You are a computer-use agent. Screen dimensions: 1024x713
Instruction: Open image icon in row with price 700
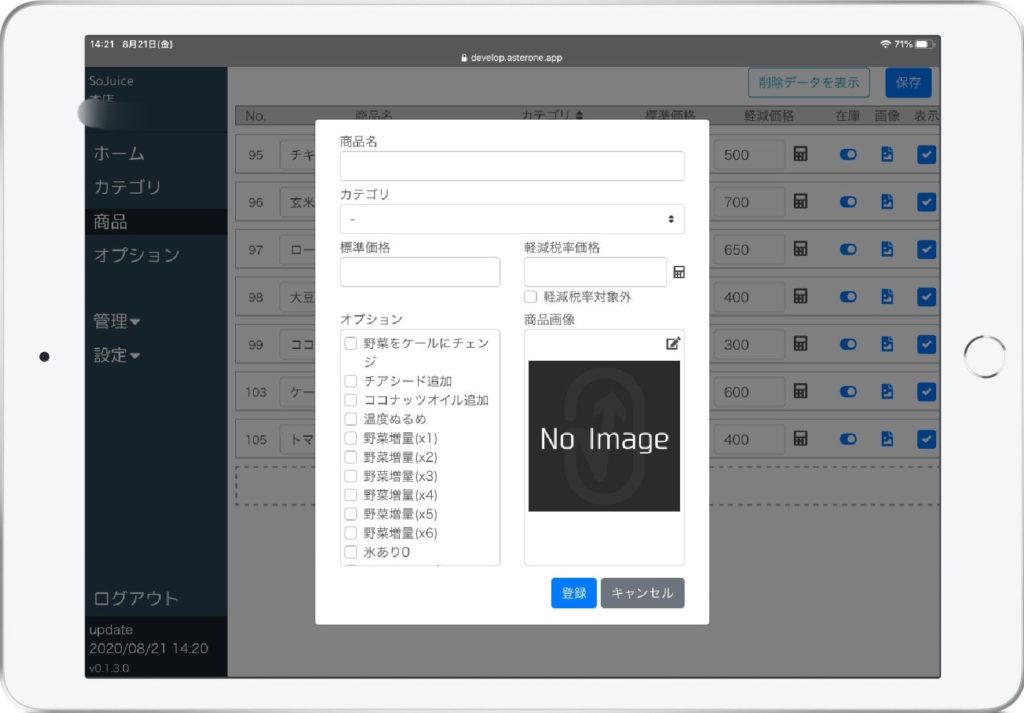tap(886, 202)
